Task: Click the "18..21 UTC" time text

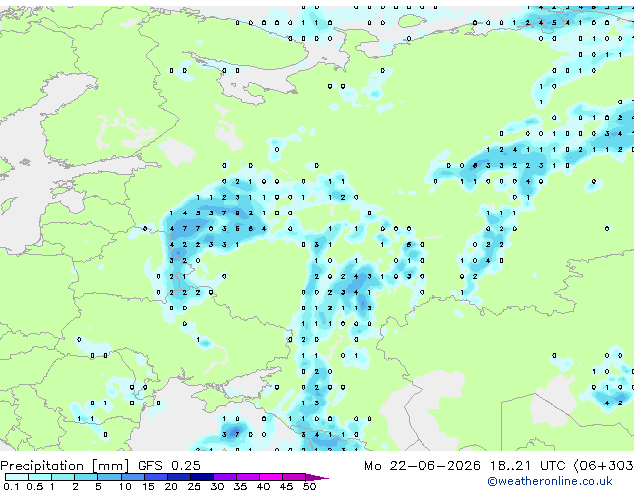Action: click(527, 466)
